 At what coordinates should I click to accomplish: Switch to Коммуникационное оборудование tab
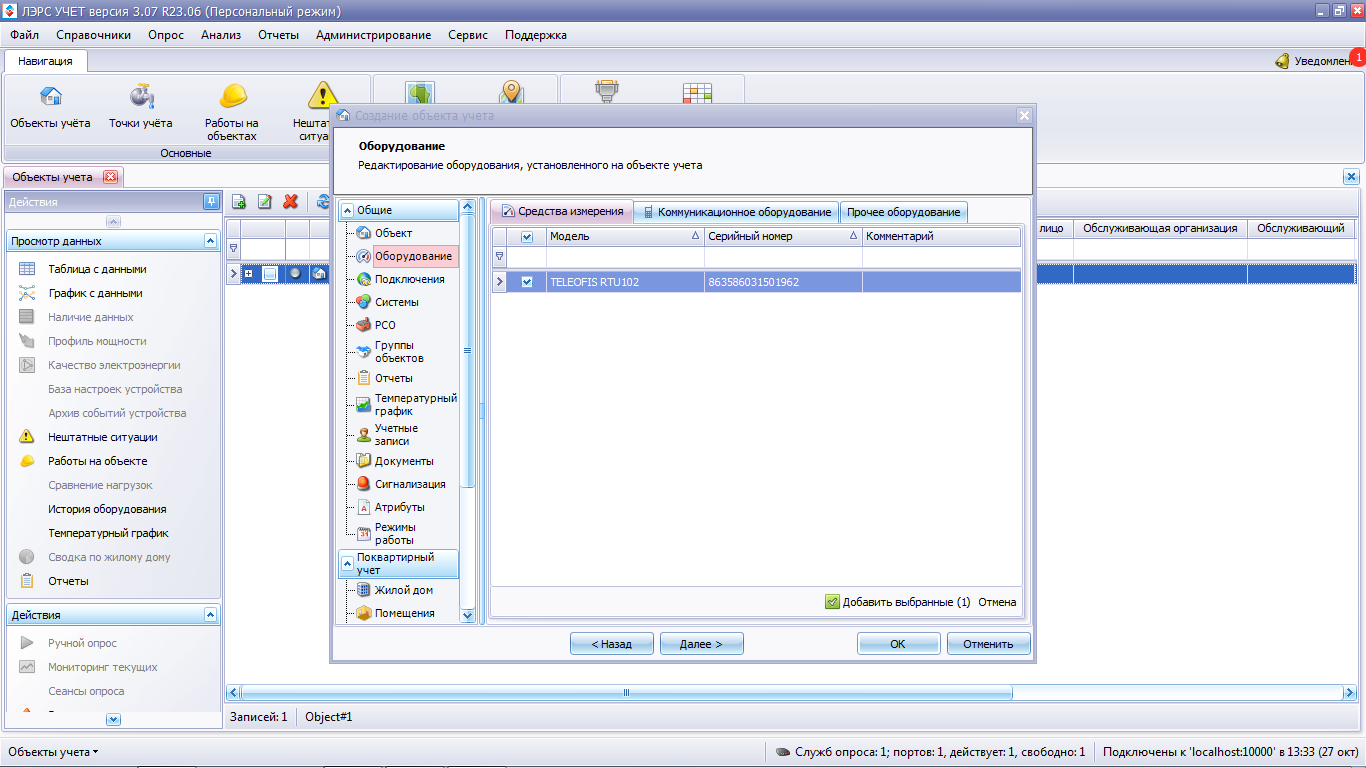point(736,212)
